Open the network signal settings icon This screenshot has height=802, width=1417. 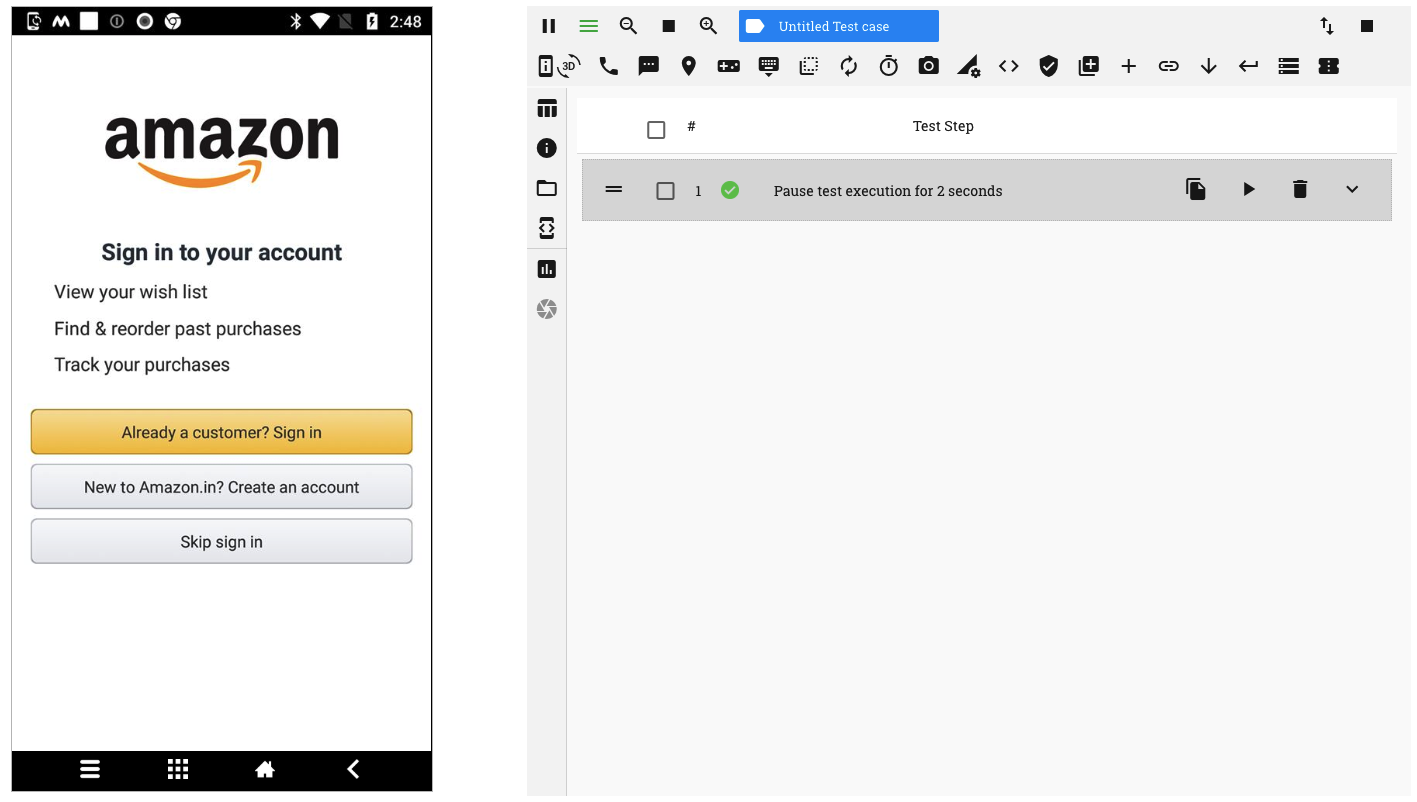969,66
